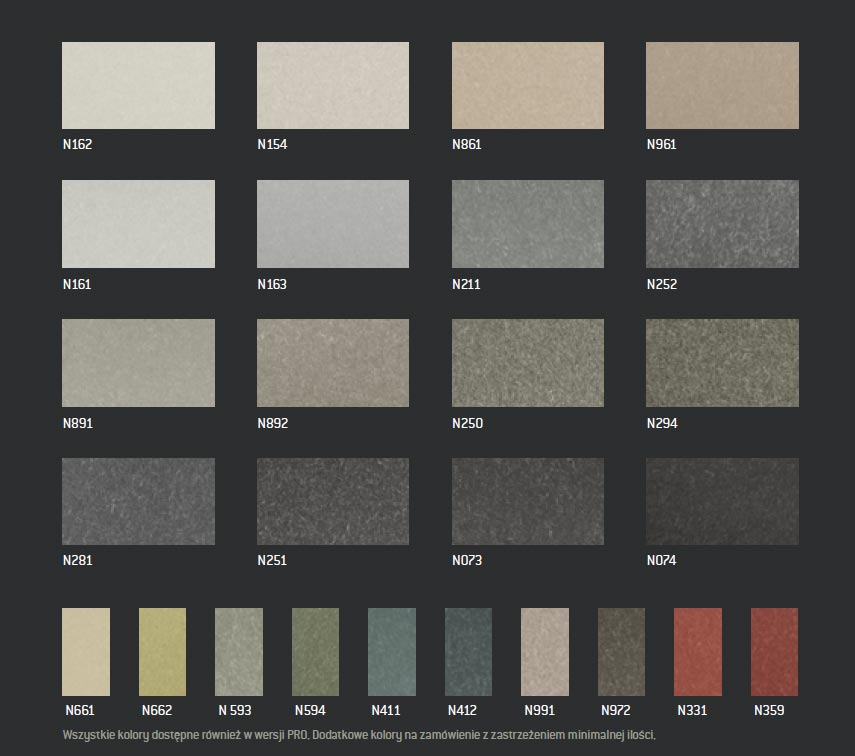The image size is (855, 756).
Task: Click the small N662 yellow-green swatch
Action: click(x=162, y=652)
